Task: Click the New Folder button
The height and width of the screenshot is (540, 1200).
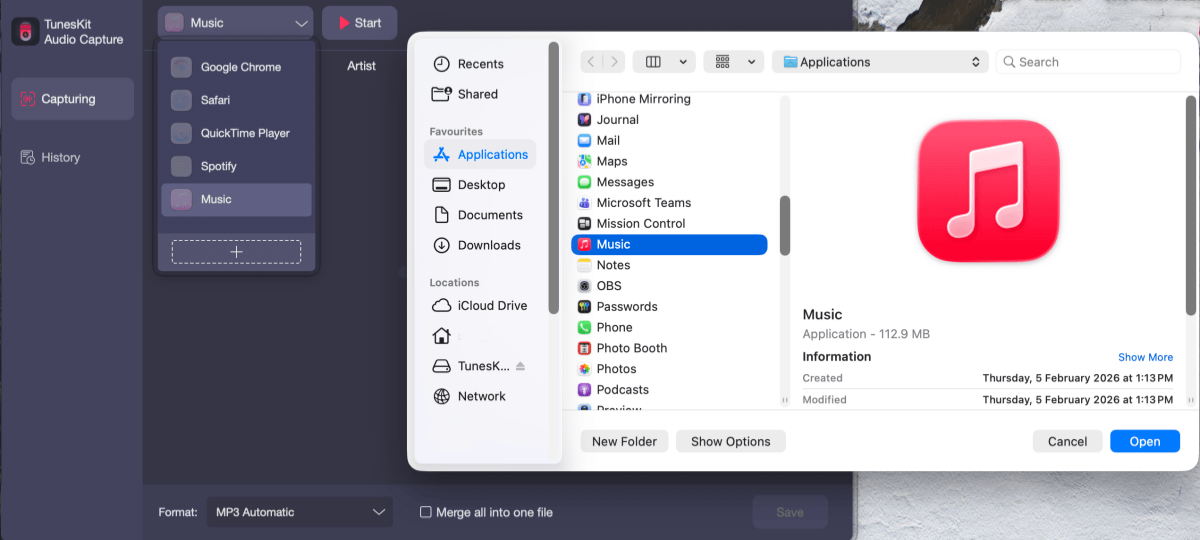Action: coord(624,441)
